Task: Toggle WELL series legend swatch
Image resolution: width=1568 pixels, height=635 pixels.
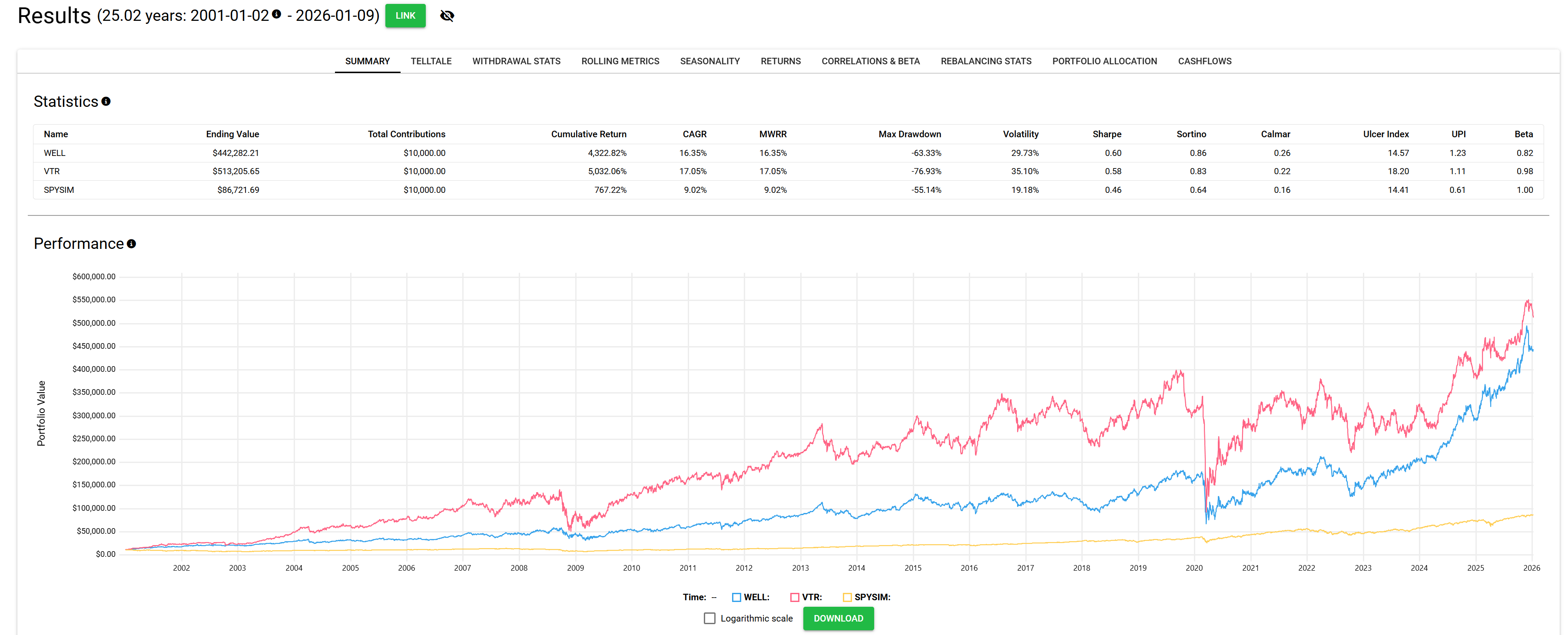Action: click(x=736, y=597)
